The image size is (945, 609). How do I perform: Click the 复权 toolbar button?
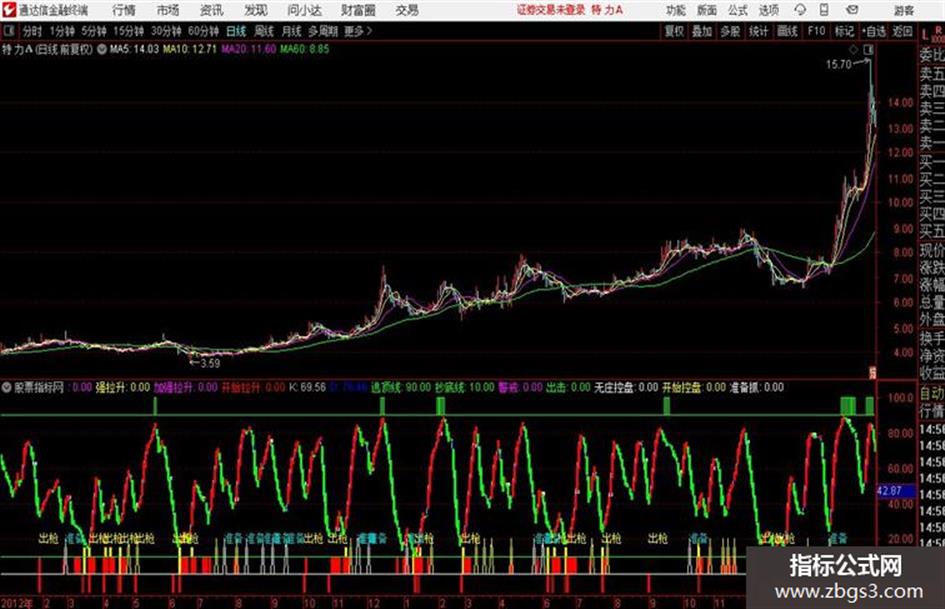(x=674, y=31)
